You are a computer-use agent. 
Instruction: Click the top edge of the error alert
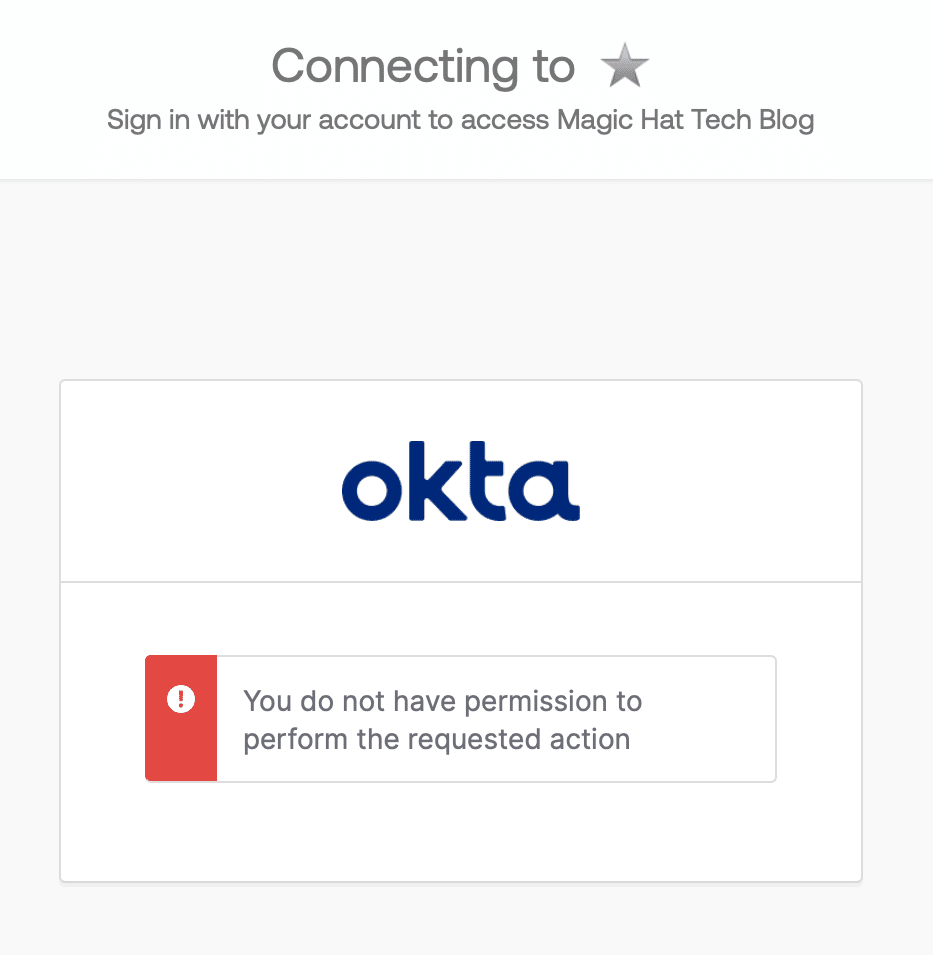[x=460, y=657]
